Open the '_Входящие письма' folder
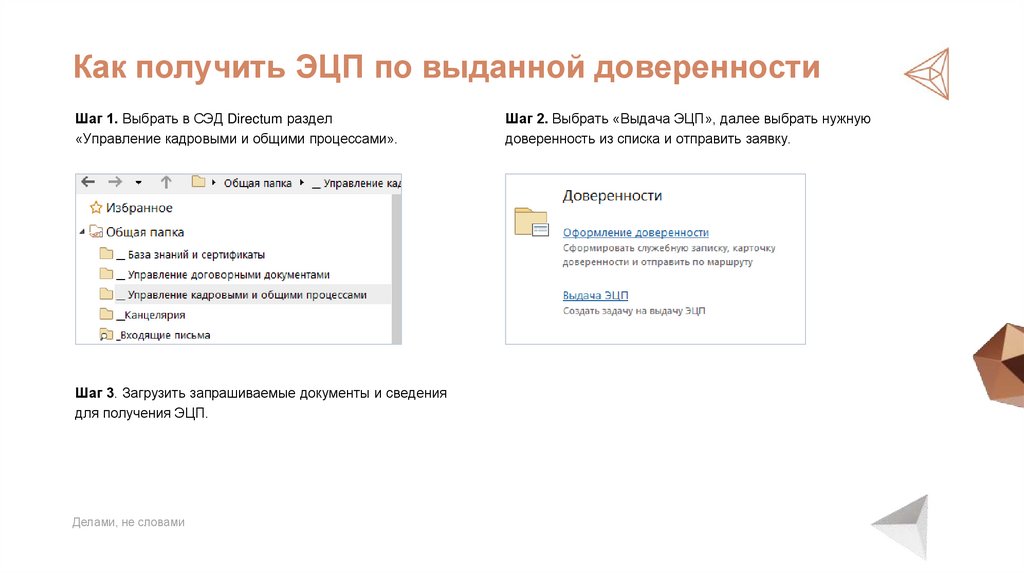The height and width of the screenshot is (574, 1024). [163, 335]
